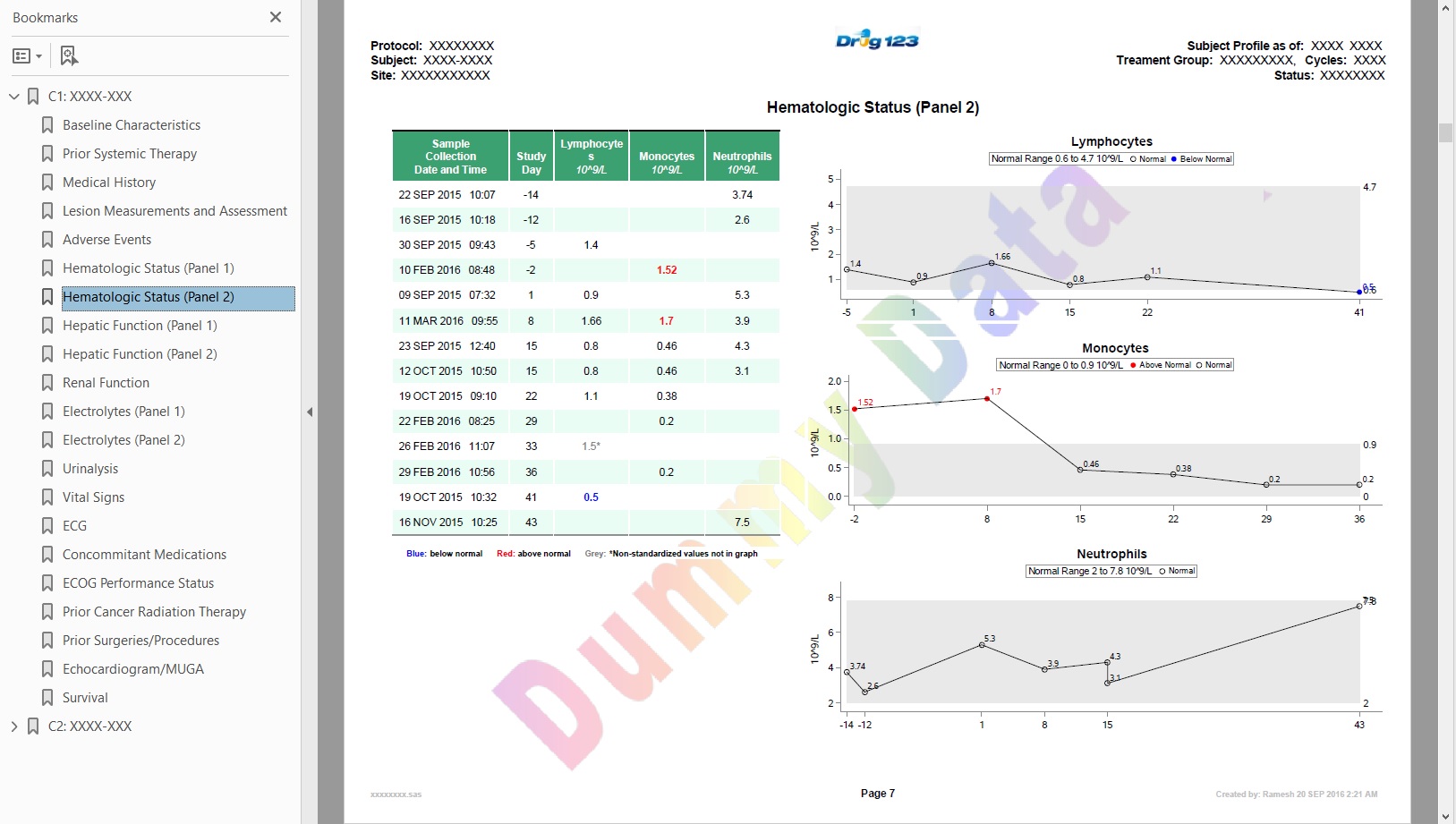Navigate to the Urinalysis bookmark
The height and width of the screenshot is (824, 1456).
[x=90, y=469]
